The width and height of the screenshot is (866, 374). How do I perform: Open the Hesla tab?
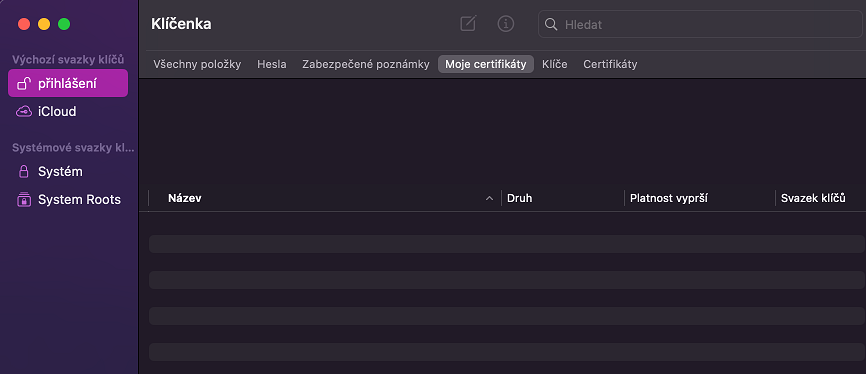pos(272,64)
